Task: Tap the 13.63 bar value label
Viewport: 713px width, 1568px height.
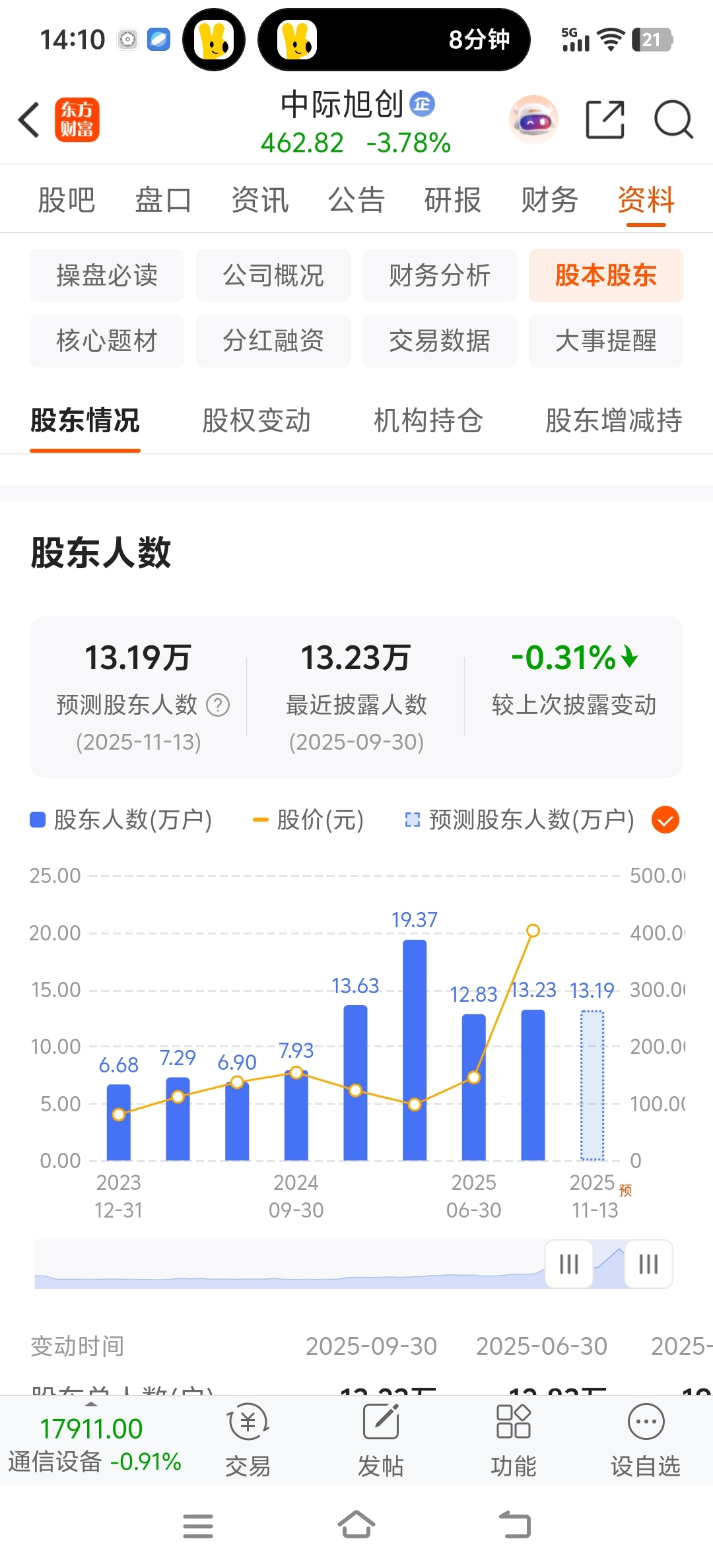Action: click(355, 986)
